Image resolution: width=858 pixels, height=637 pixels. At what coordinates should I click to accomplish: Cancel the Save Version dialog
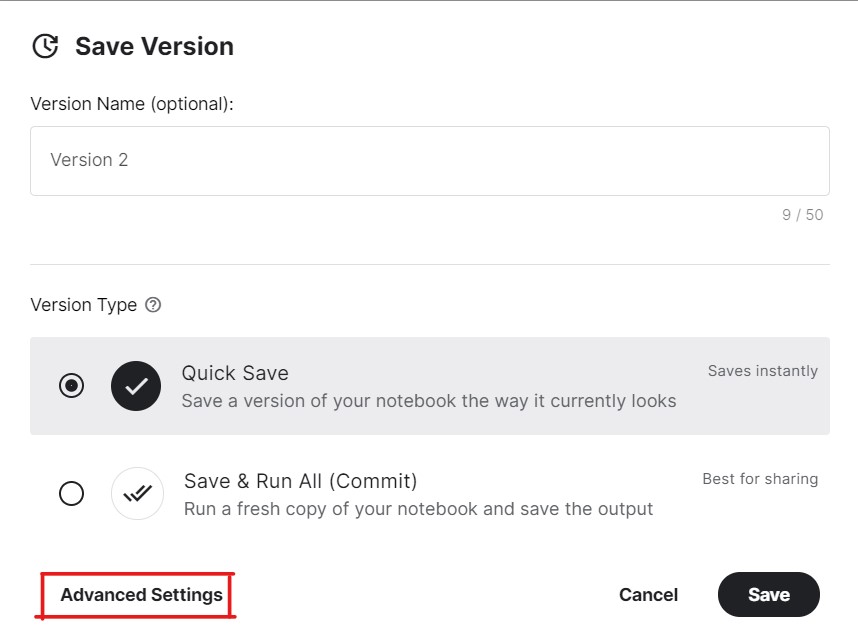coord(648,595)
